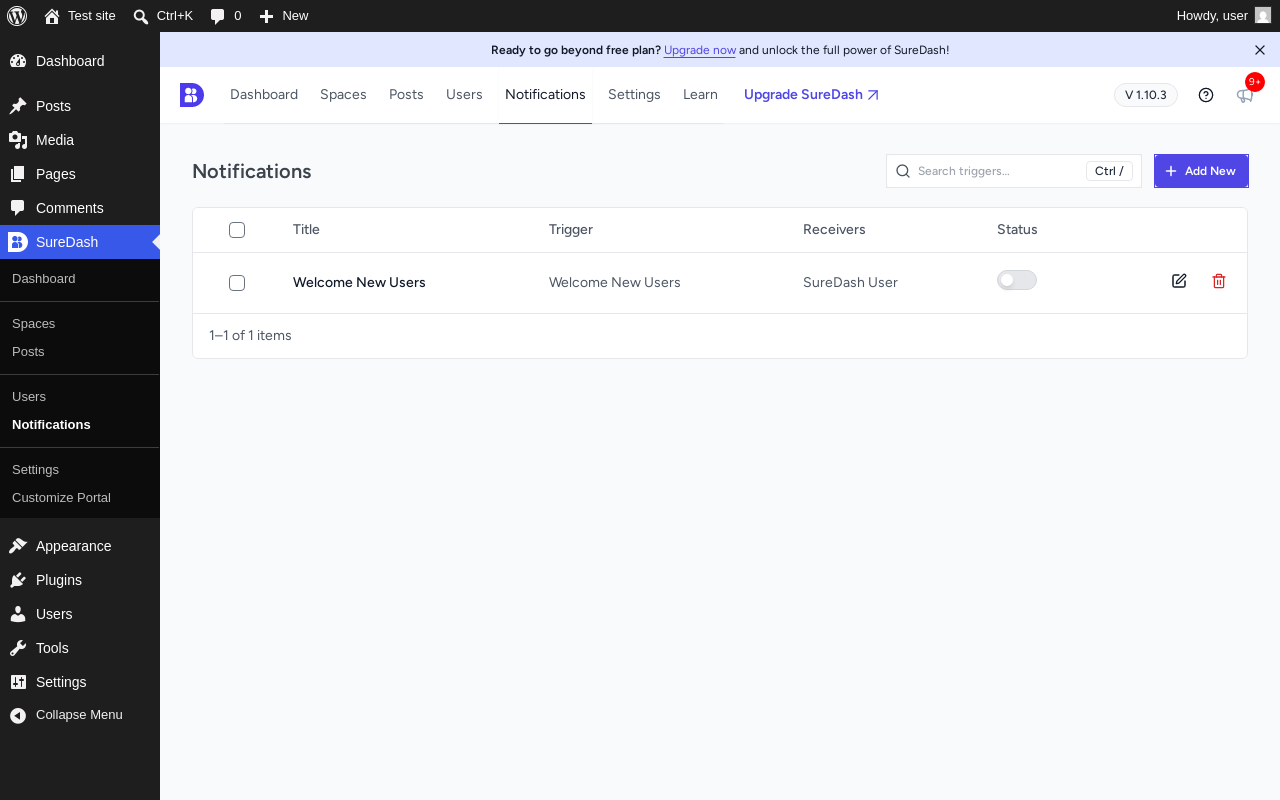Open the Pages menu item
The image size is (1280, 800).
(80, 174)
